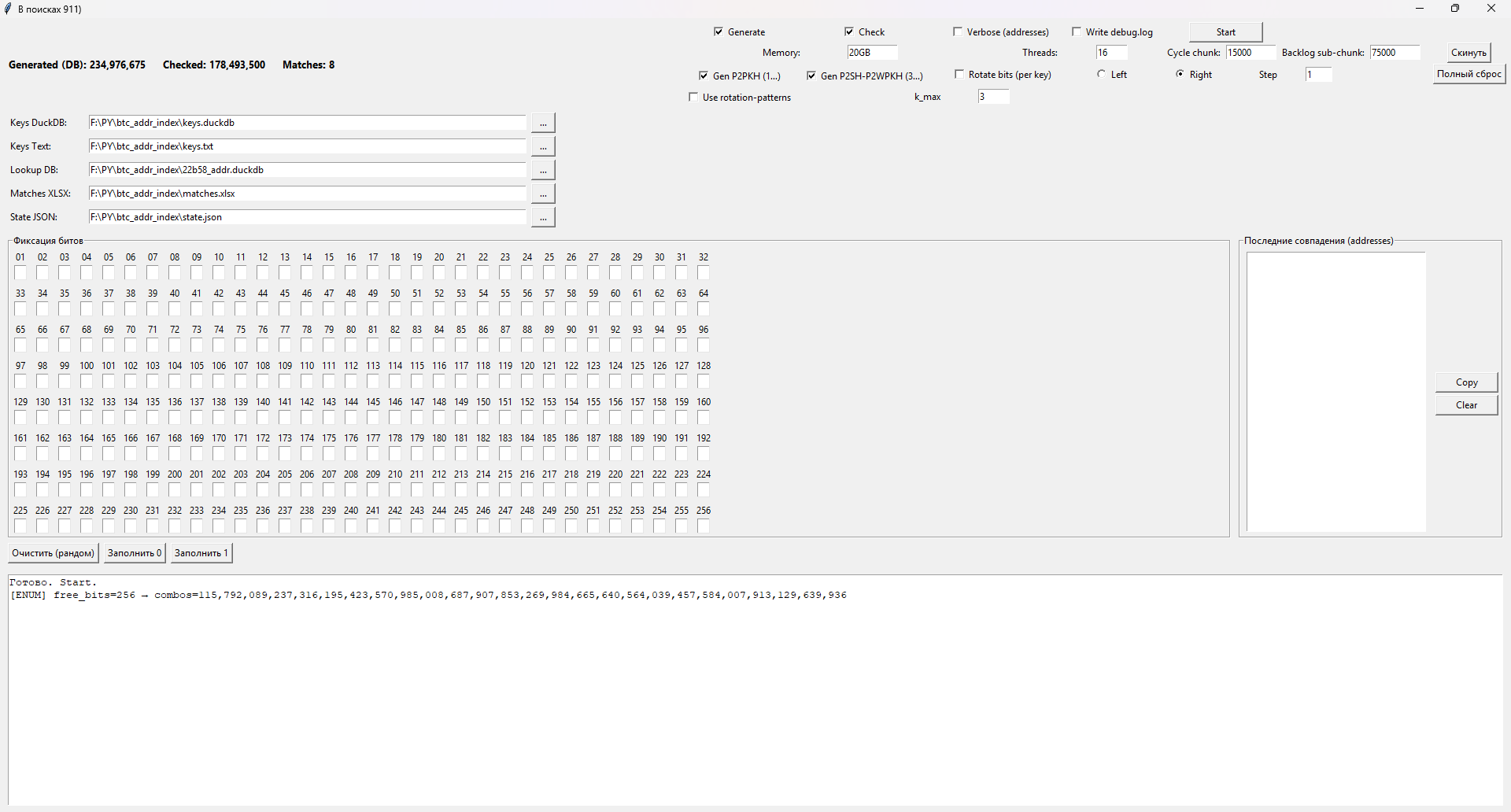Click the Threads input field

click(1111, 53)
